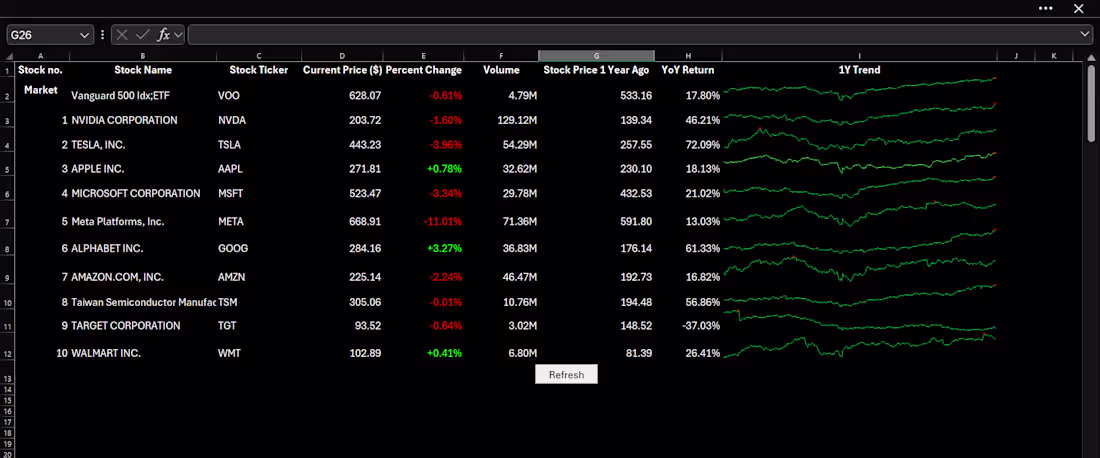Select column H header

(688, 56)
